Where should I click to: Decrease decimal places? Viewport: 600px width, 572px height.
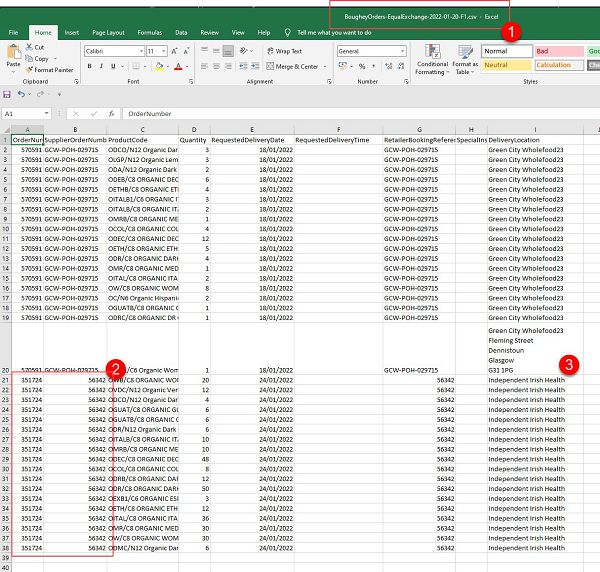(x=401, y=66)
